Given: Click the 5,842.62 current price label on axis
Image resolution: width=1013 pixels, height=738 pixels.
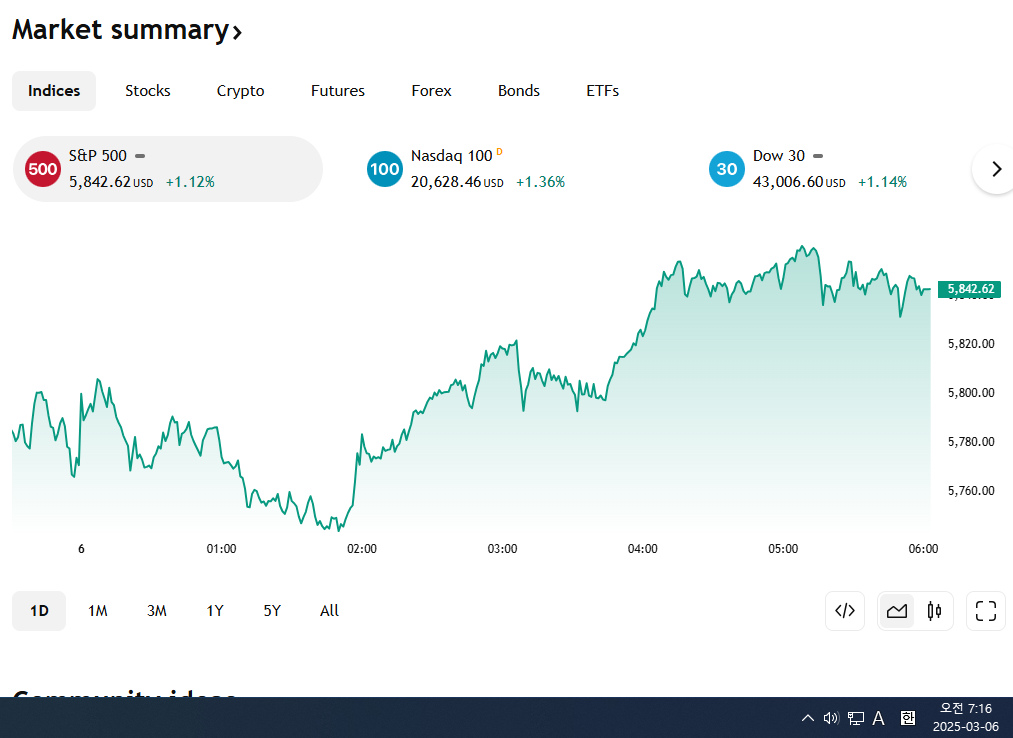Looking at the screenshot, I should pos(970,289).
